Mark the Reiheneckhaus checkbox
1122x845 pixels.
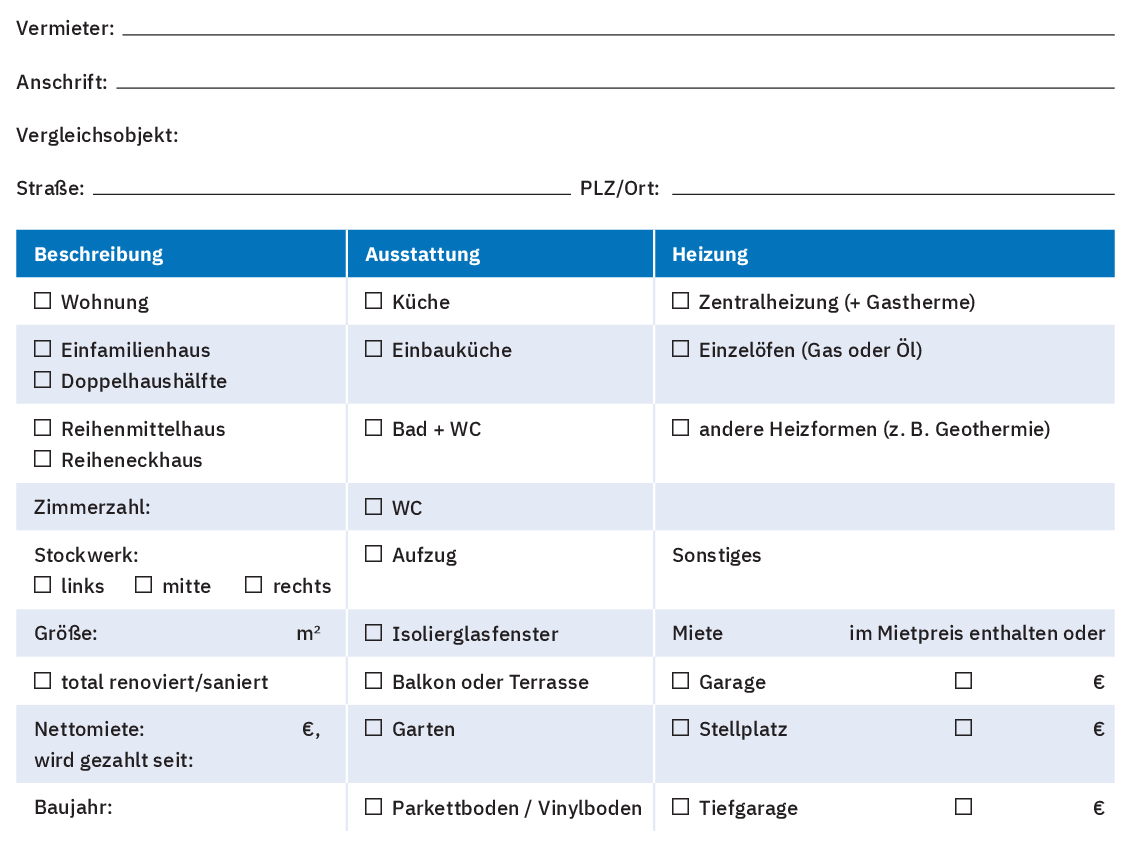click(x=42, y=459)
